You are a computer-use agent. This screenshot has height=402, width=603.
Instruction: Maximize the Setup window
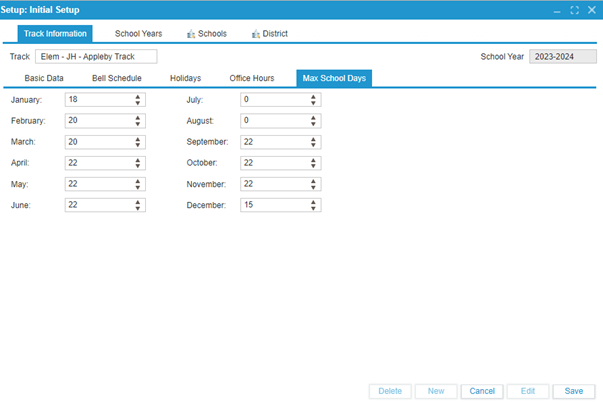(574, 10)
